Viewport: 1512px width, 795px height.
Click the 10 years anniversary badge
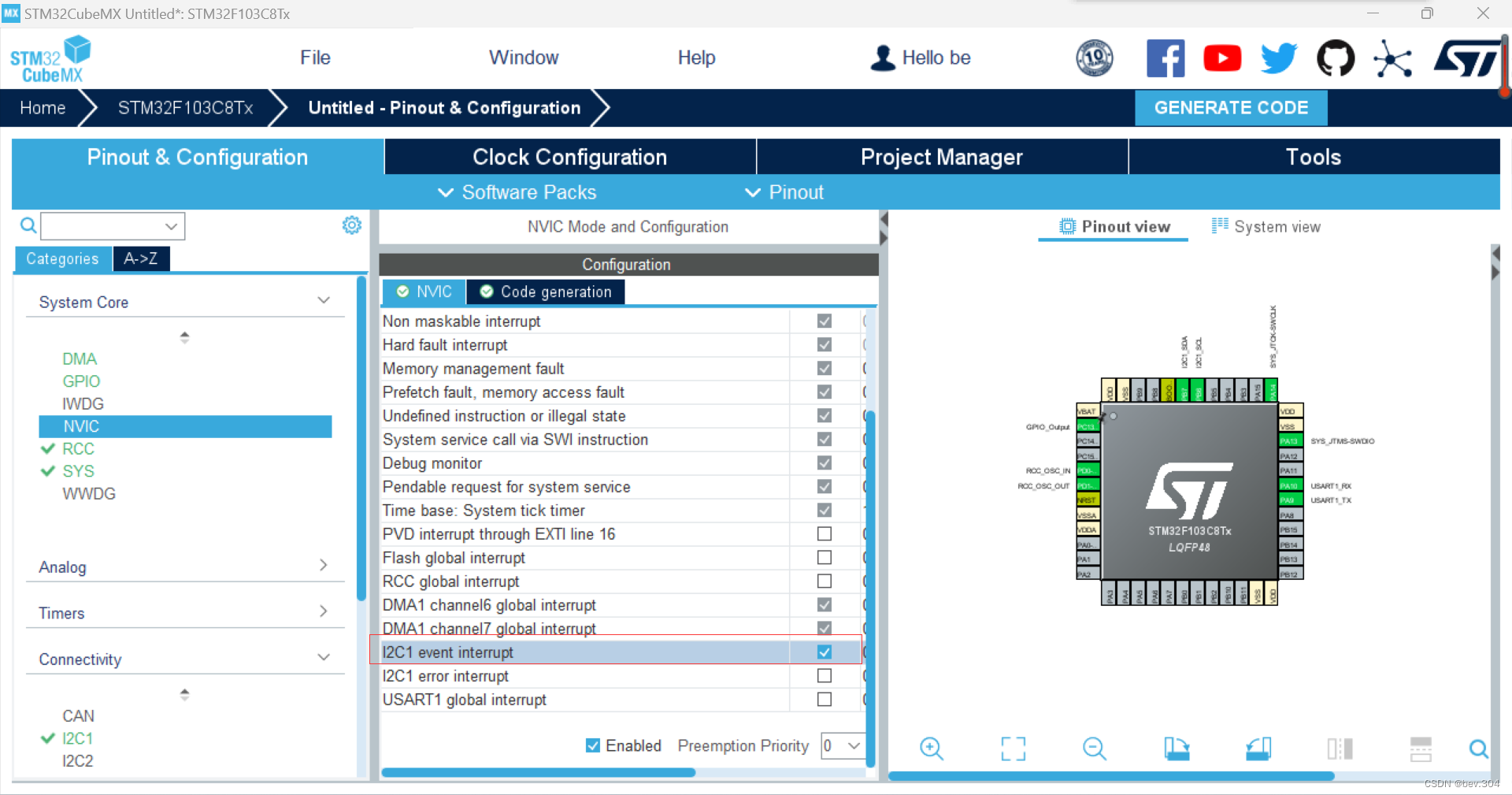tap(1095, 58)
